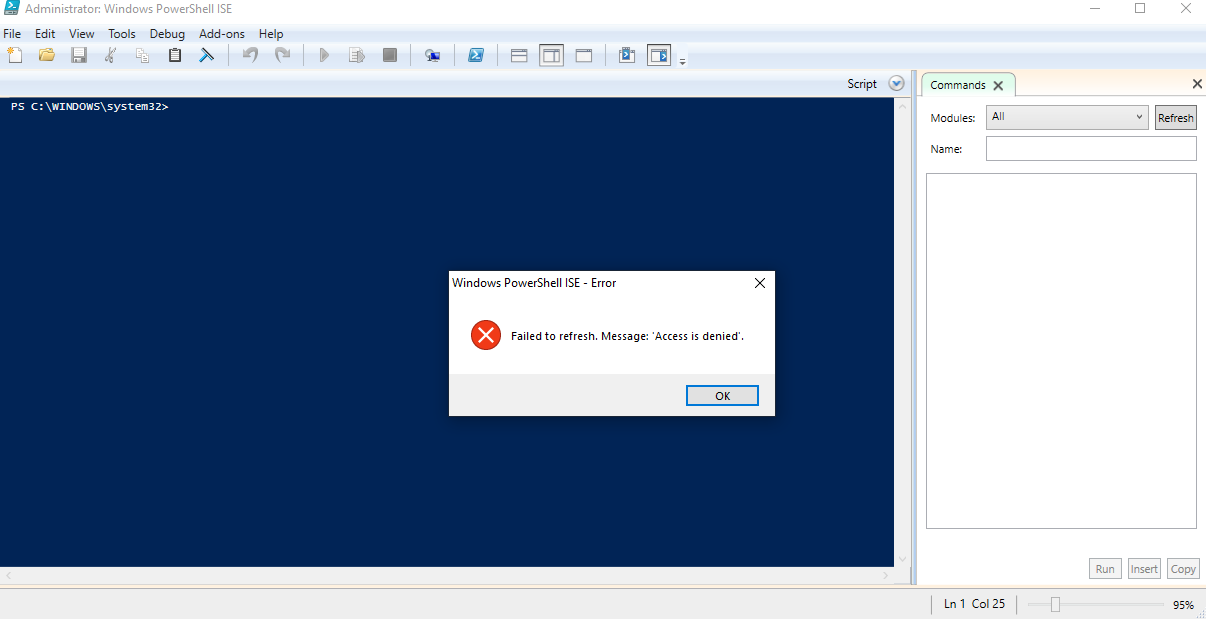This screenshot has width=1206, height=619.
Task: Open the File menu
Action: [x=12, y=33]
